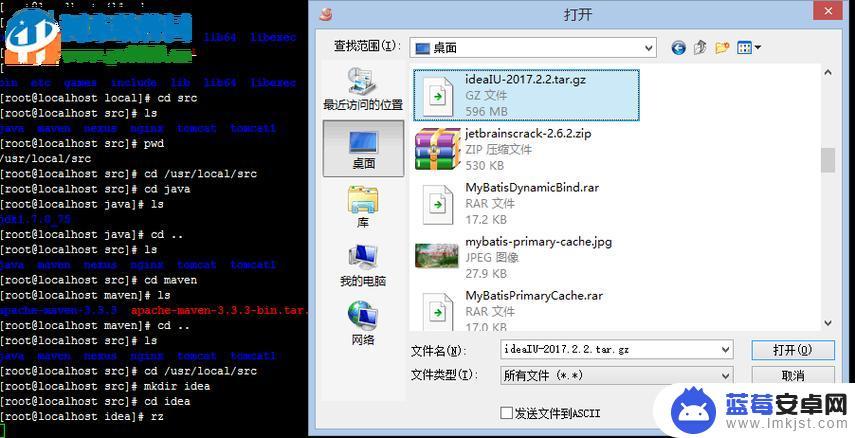Screen dimensions: 855x438
Task: Select the file name MyBatisDynamicBind.rar
Action: tap(532, 188)
